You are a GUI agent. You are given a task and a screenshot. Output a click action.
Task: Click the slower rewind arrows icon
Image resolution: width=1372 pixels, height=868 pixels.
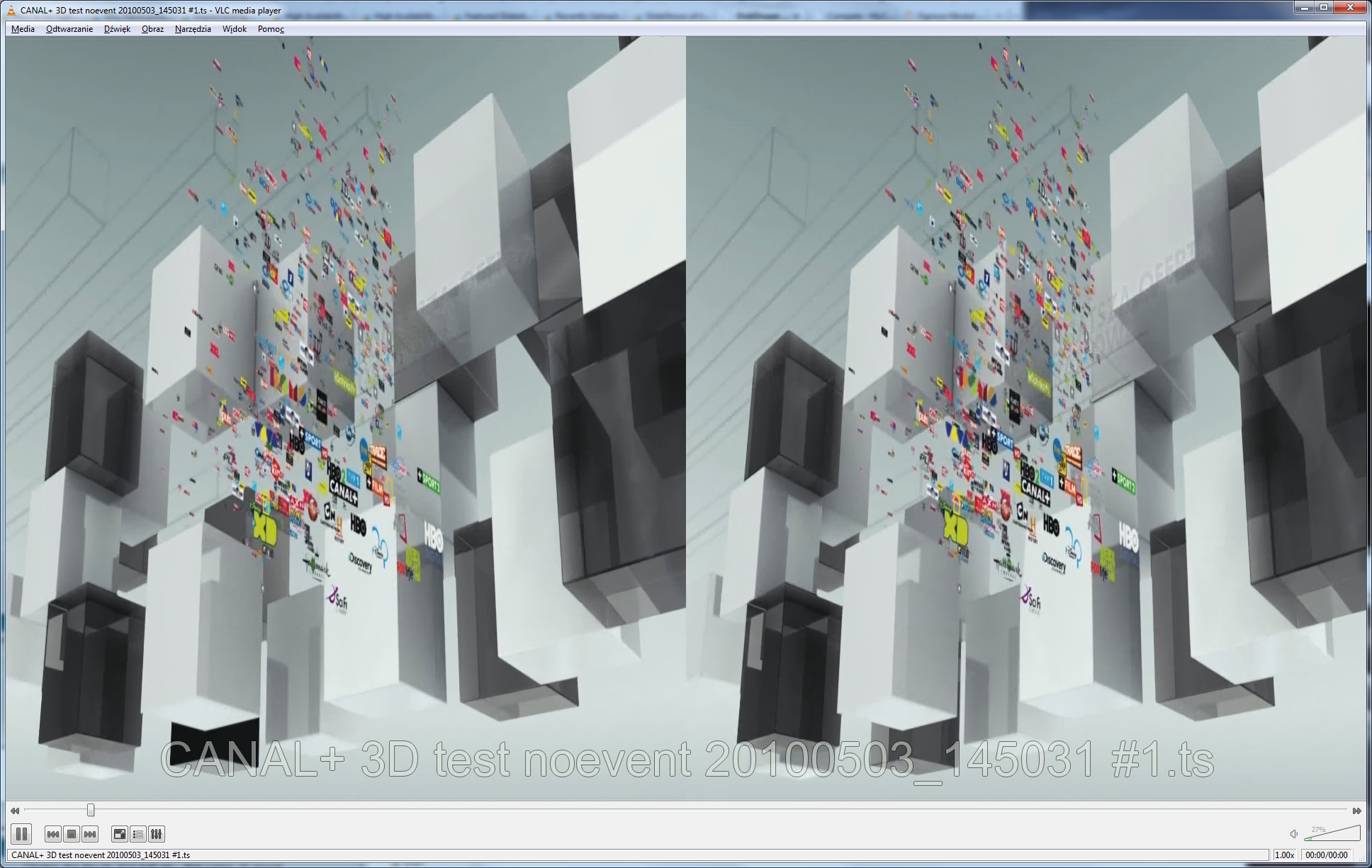click(14, 811)
